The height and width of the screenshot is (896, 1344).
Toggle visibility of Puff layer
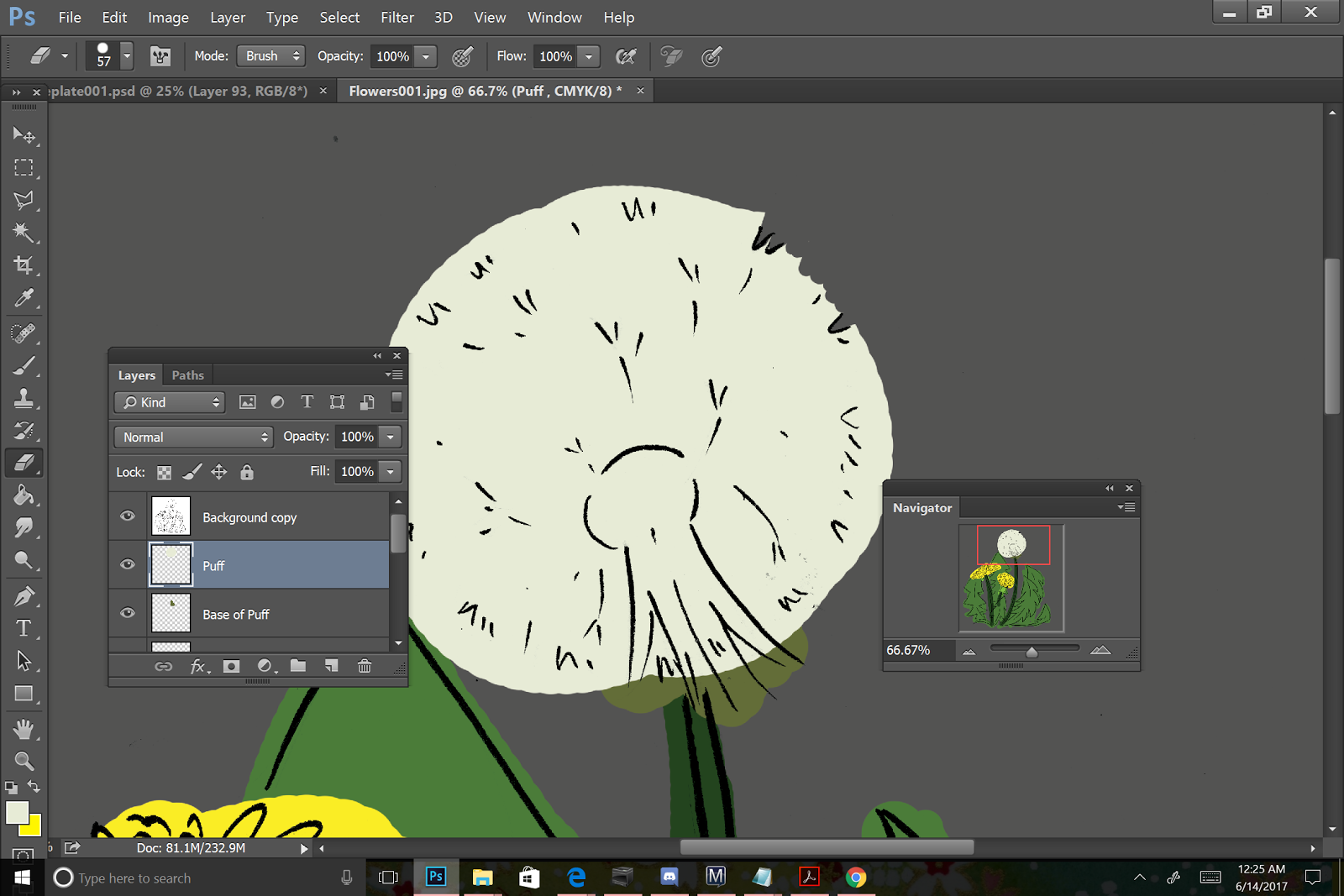(x=128, y=564)
